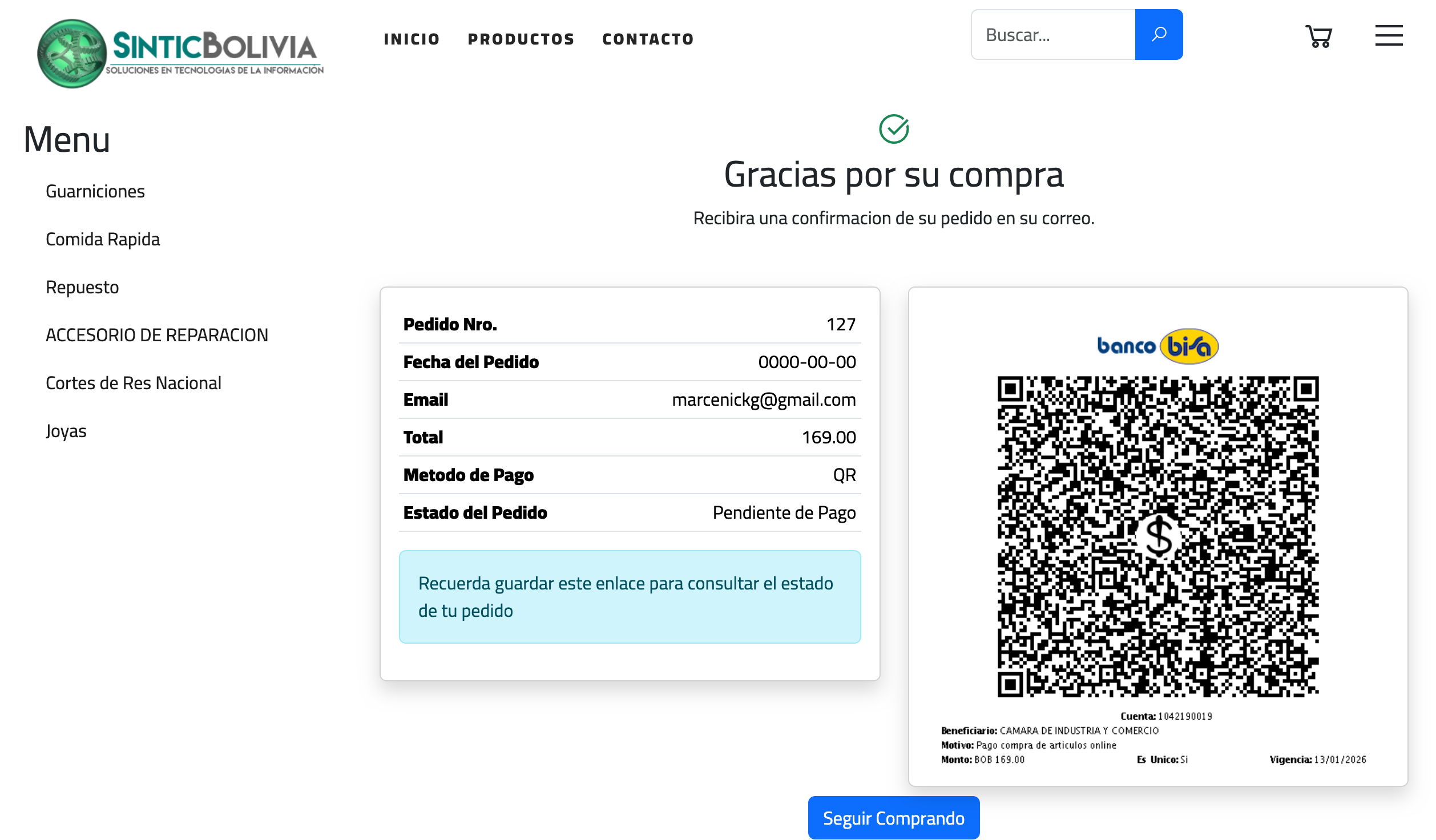This screenshot has width=1436, height=840.
Task: Click the SinticBolivia logo
Action: point(180,52)
